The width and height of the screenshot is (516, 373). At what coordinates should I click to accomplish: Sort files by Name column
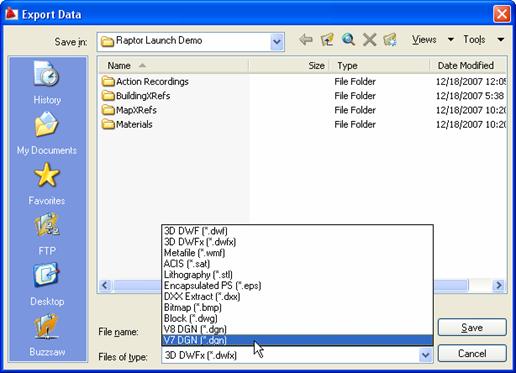click(173, 66)
